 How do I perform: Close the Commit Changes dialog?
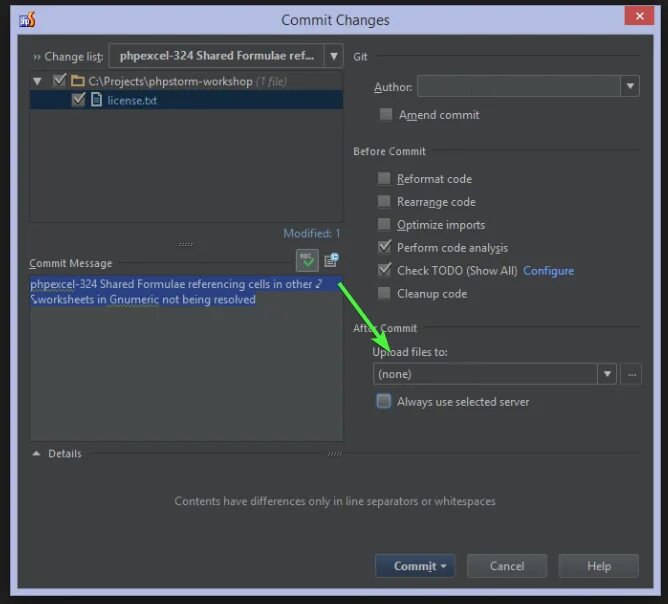pyautogui.click(x=639, y=16)
